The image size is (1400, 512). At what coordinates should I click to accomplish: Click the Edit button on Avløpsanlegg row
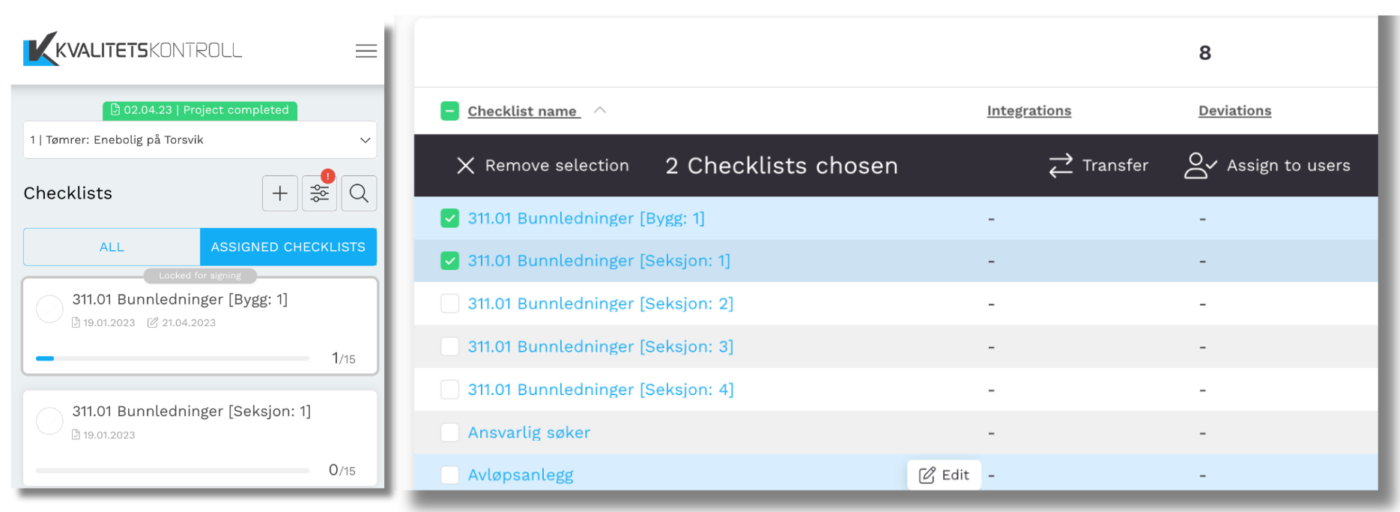tap(944, 475)
